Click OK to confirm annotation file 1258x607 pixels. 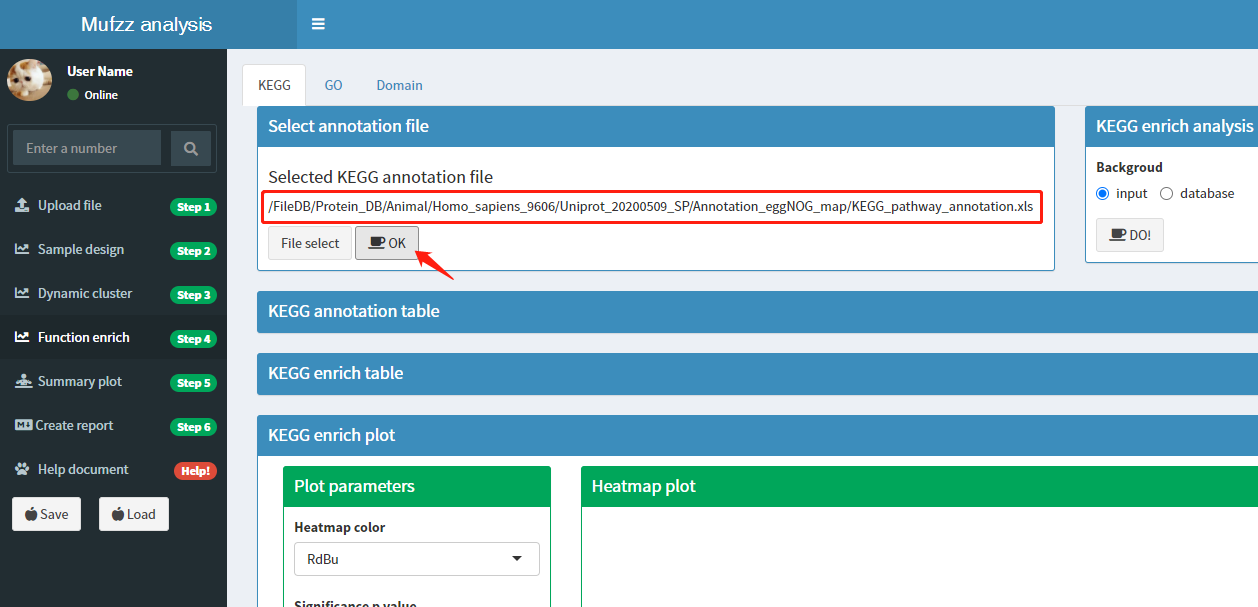(x=387, y=243)
